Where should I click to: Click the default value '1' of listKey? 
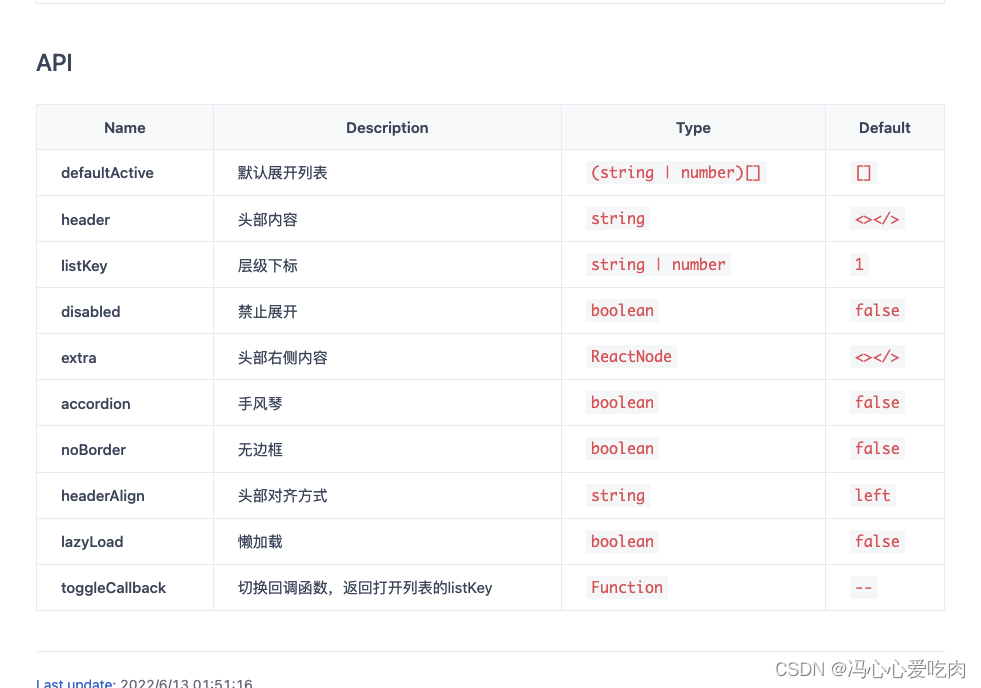pos(859,265)
